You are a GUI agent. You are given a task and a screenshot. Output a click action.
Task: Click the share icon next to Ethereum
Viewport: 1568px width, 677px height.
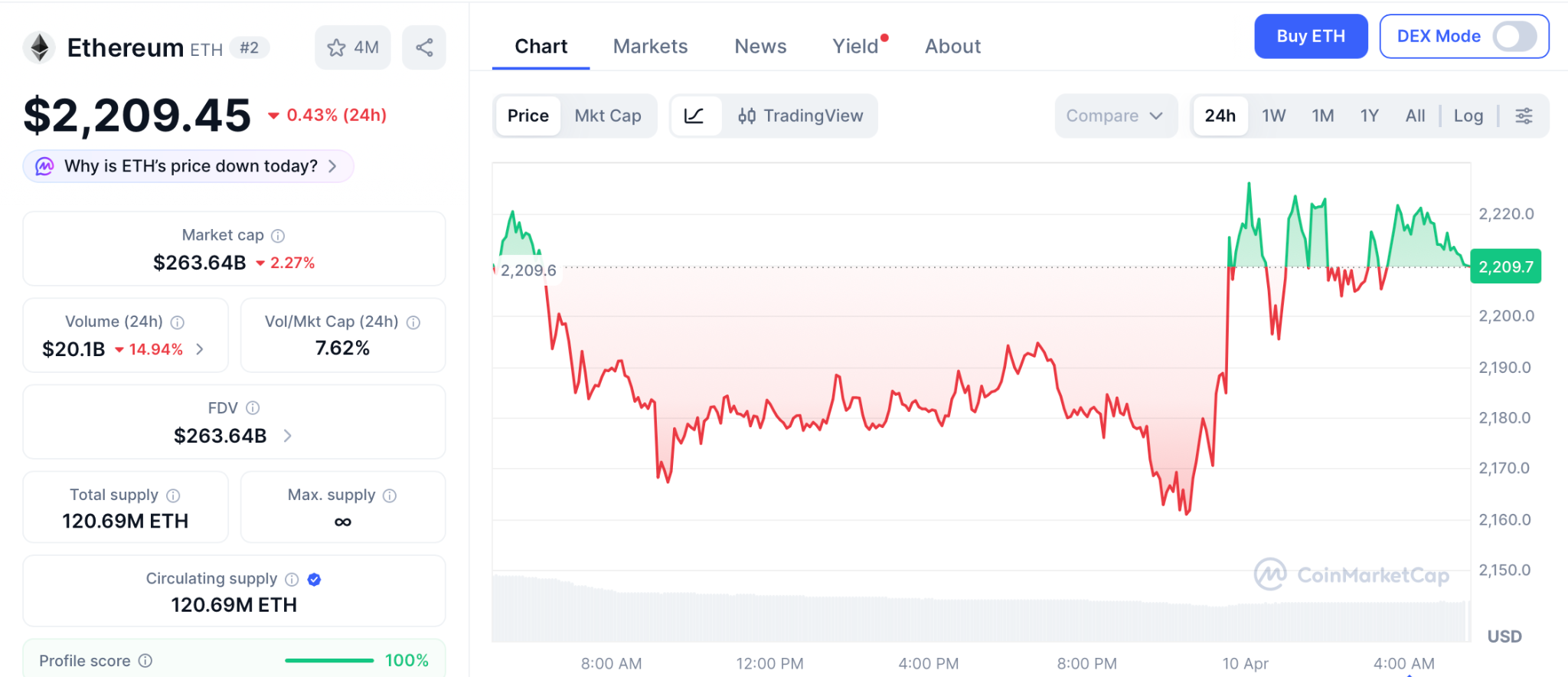[x=424, y=47]
